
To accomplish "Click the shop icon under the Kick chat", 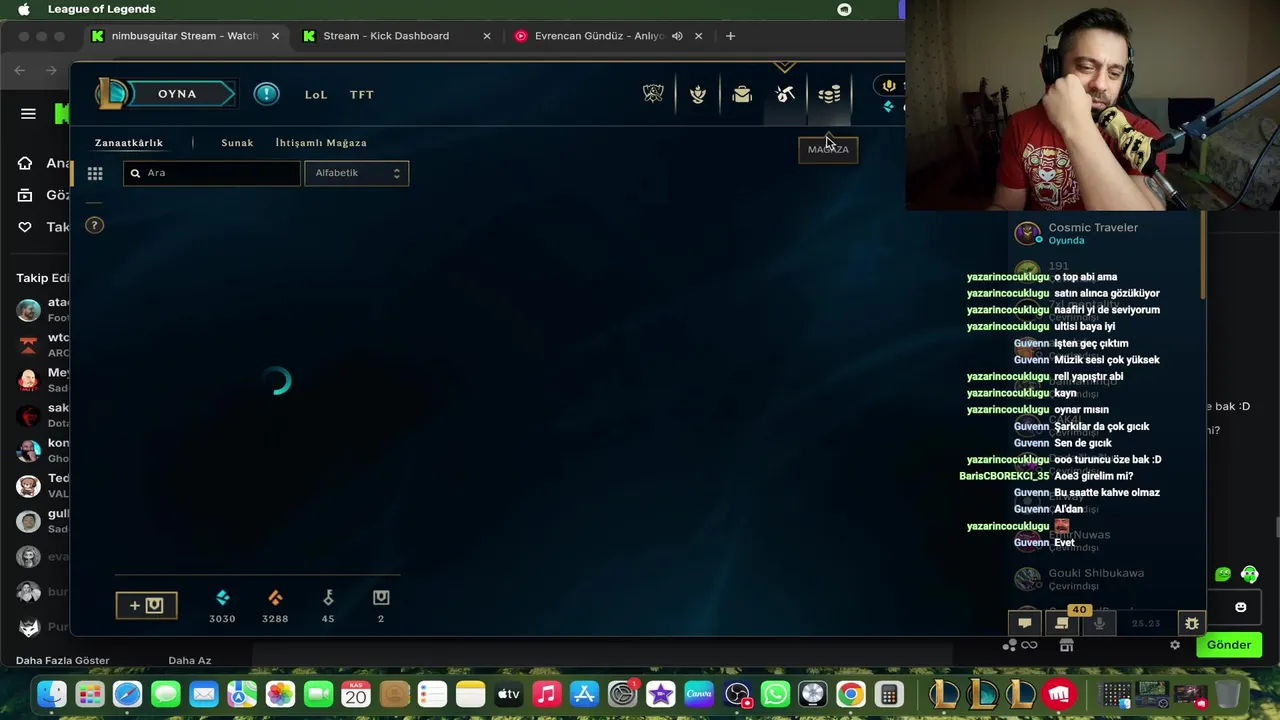I will 1066,646.
